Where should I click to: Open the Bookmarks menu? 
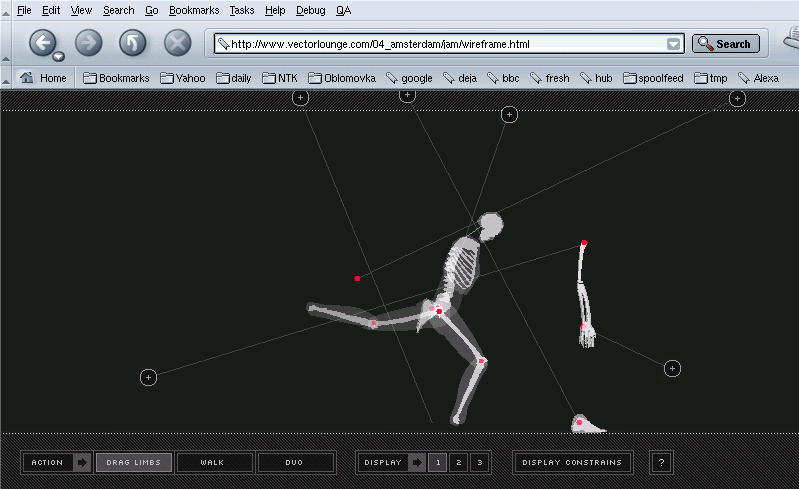coord(194,10)
